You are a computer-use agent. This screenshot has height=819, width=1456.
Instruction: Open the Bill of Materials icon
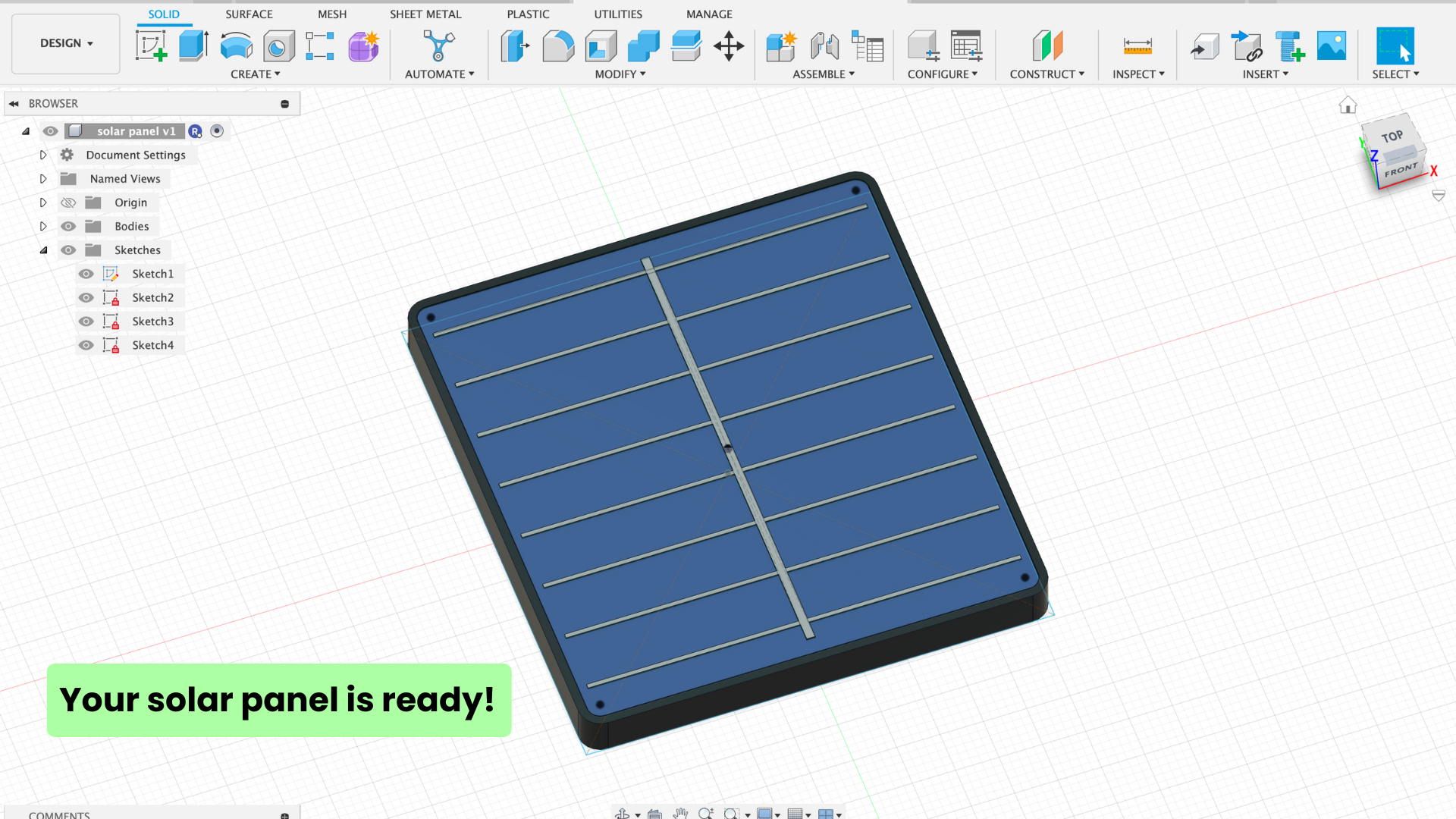868,46
